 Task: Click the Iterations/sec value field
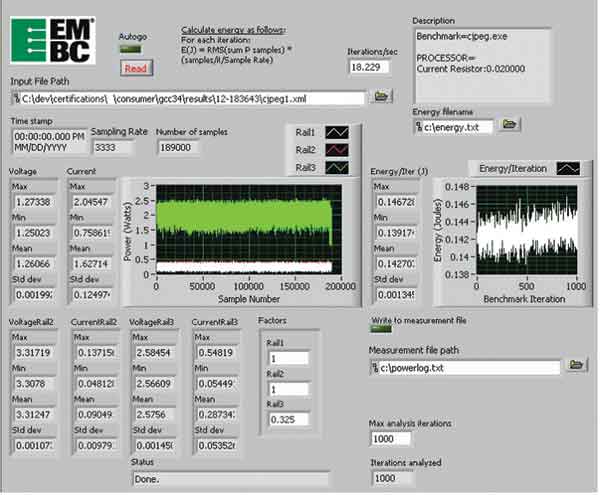pos(369,68)
